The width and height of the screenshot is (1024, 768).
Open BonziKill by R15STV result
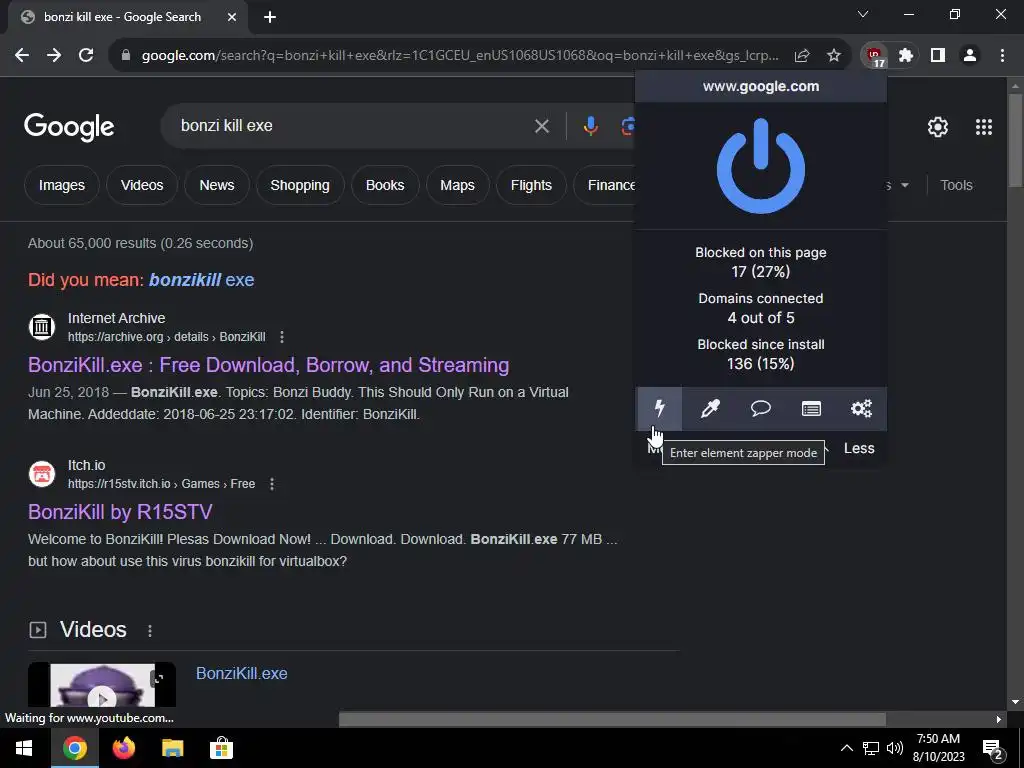point(120,512)
